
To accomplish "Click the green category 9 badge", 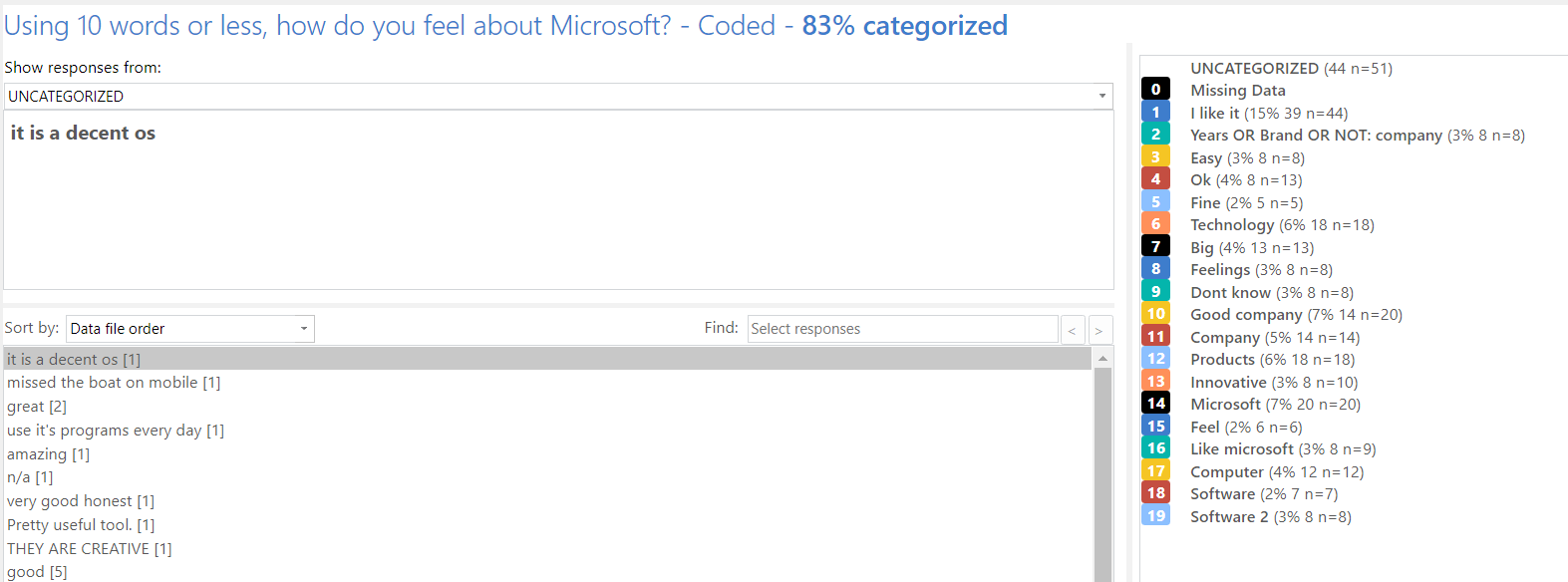I will [x=1155, y=291].
